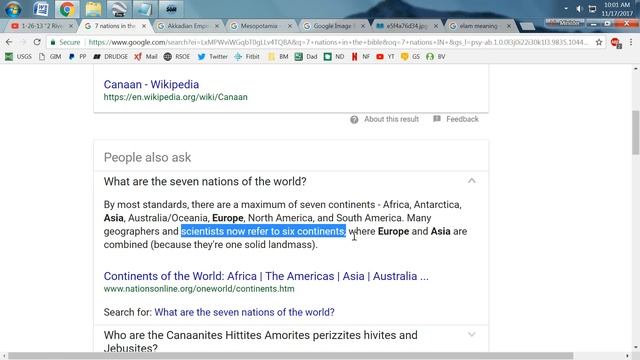Click the back navigation arrow
The width and height of the screenshot is (640, 360).
tap(9, 42)
